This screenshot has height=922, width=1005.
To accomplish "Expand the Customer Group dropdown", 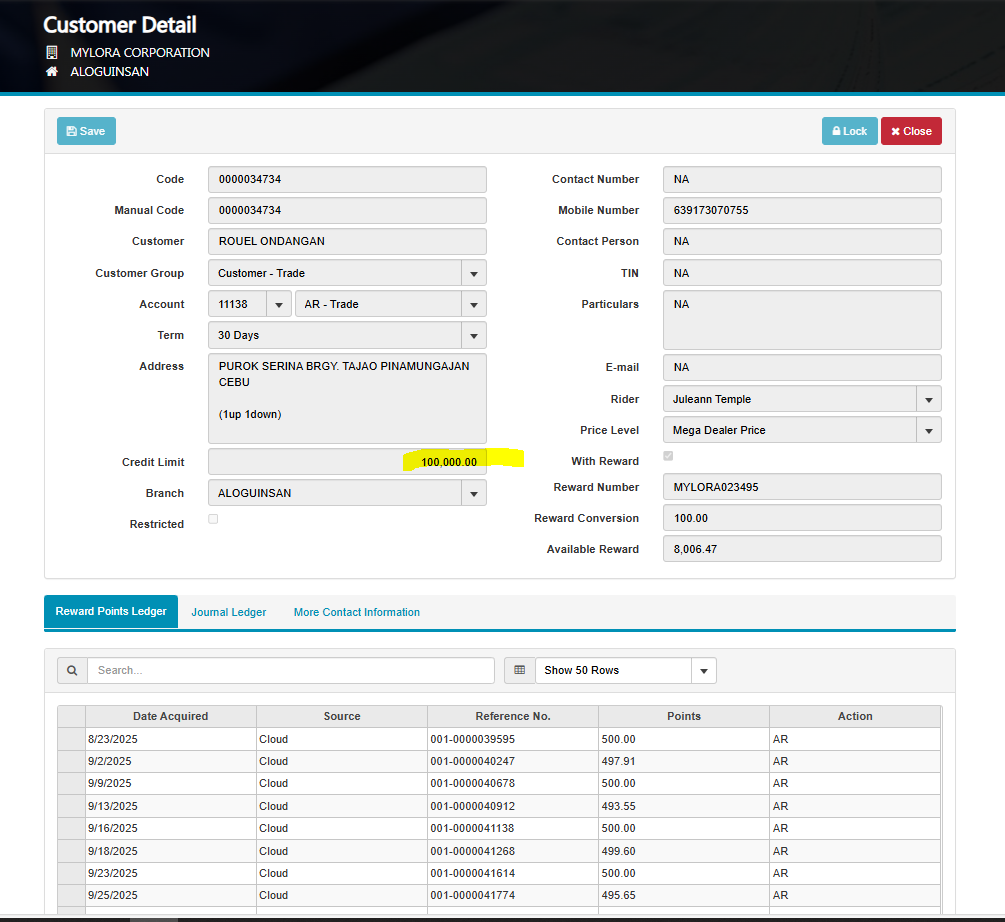I will pyautogui.click(x=473, y=273).
